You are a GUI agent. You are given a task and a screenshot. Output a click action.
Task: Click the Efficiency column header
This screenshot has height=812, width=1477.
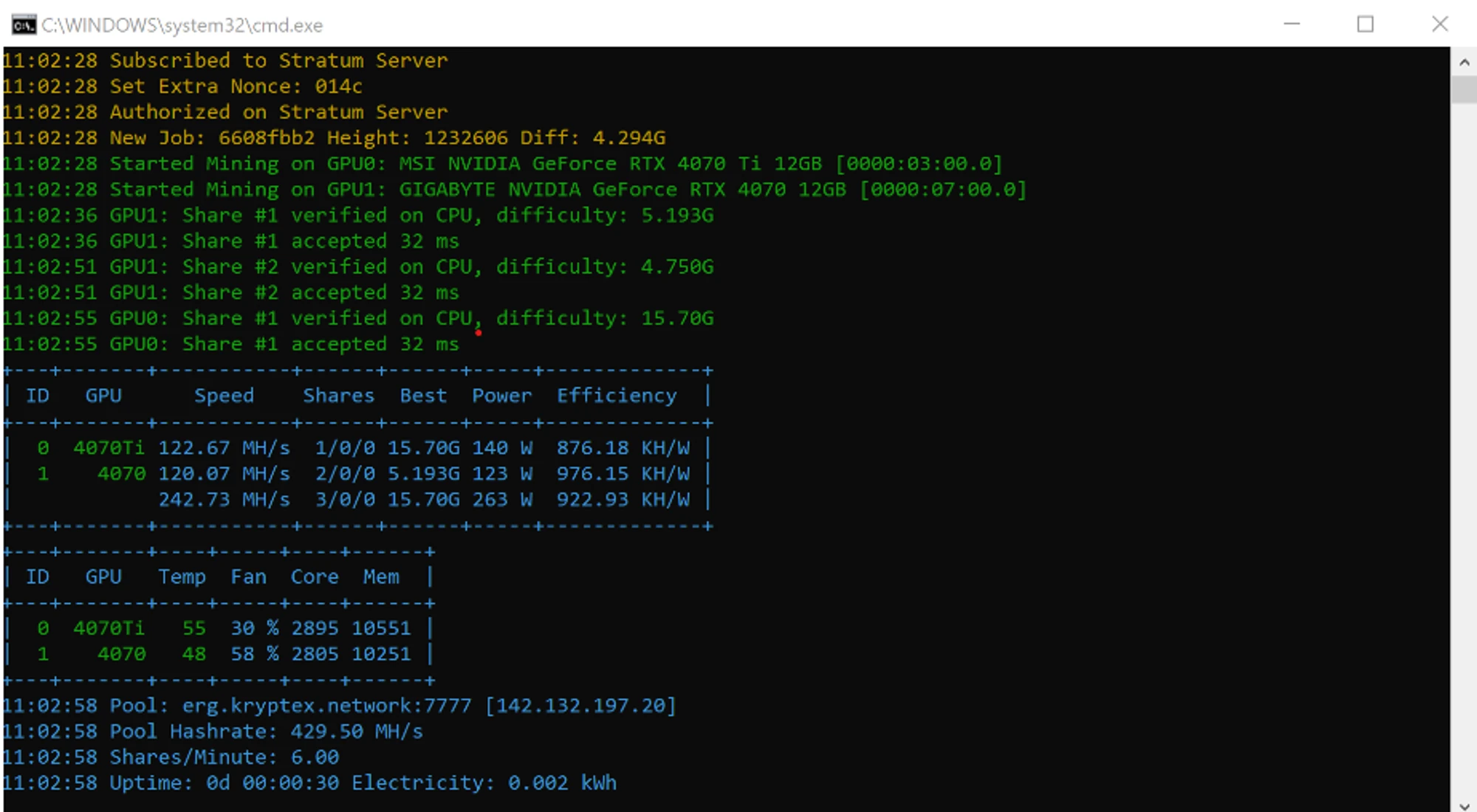click(616, 396)
